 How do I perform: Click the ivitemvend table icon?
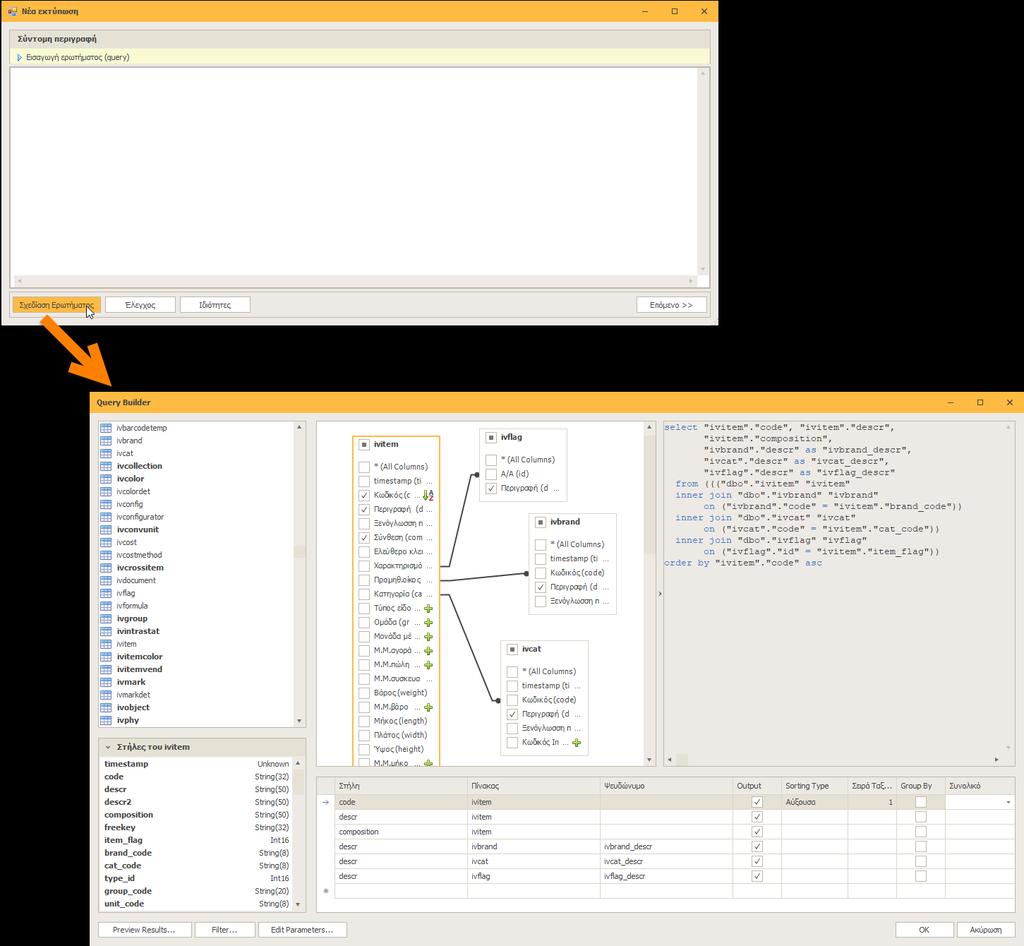(x=106, y=669)
